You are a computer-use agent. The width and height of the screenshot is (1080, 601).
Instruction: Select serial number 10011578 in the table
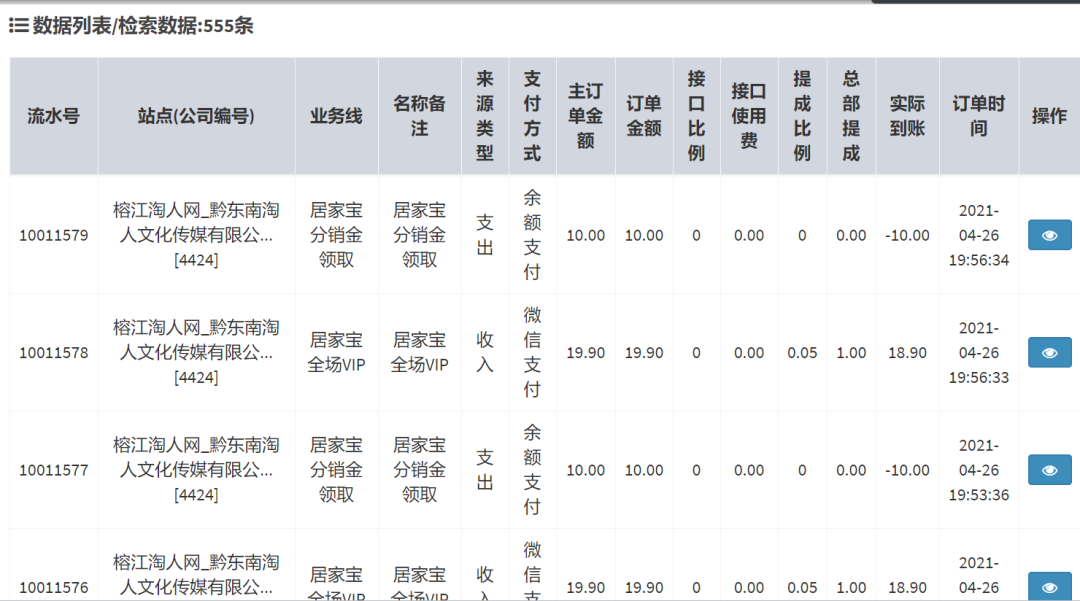54,353
